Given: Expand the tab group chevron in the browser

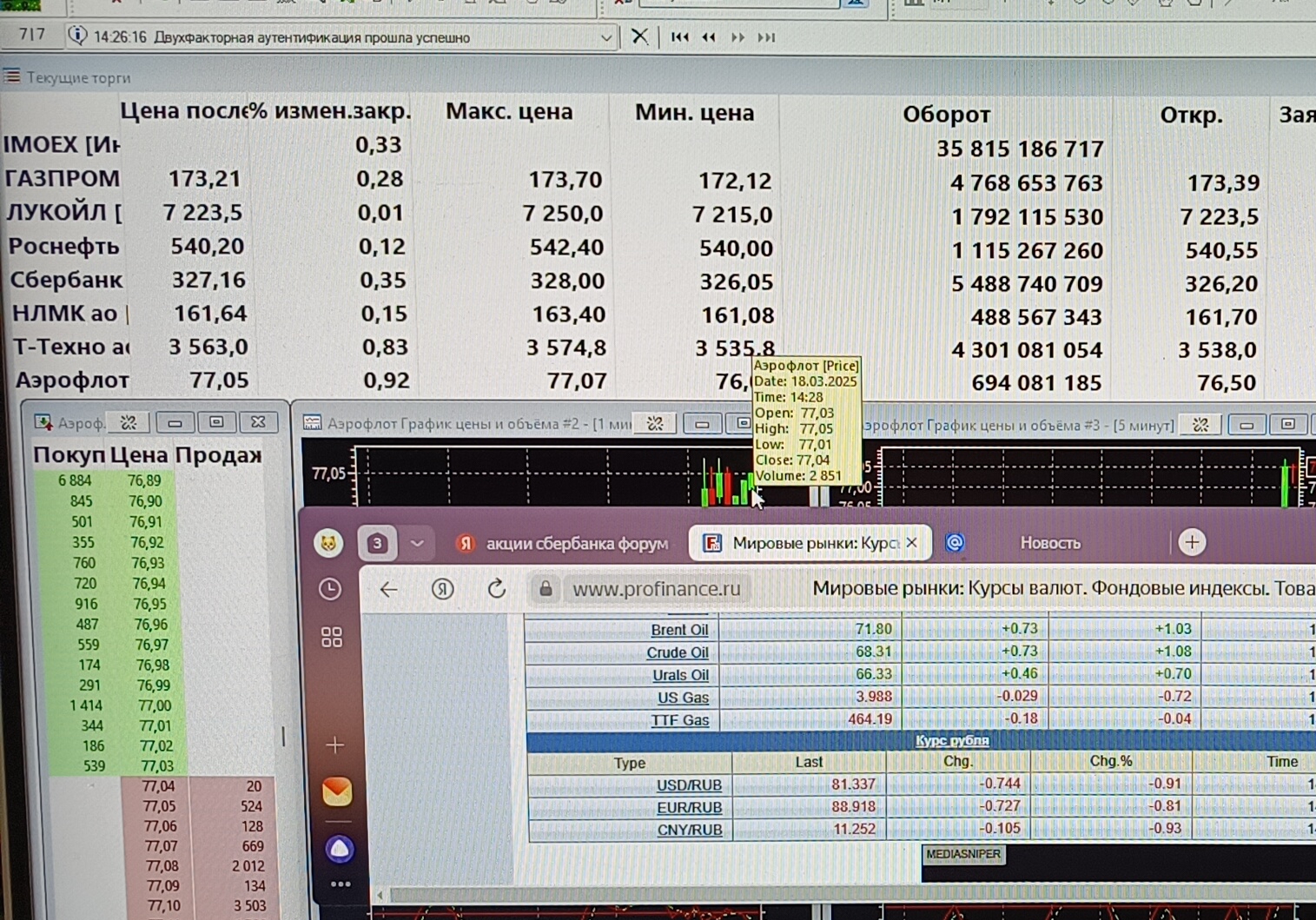Looking at the screenshot, I should (x=417, y=543).
